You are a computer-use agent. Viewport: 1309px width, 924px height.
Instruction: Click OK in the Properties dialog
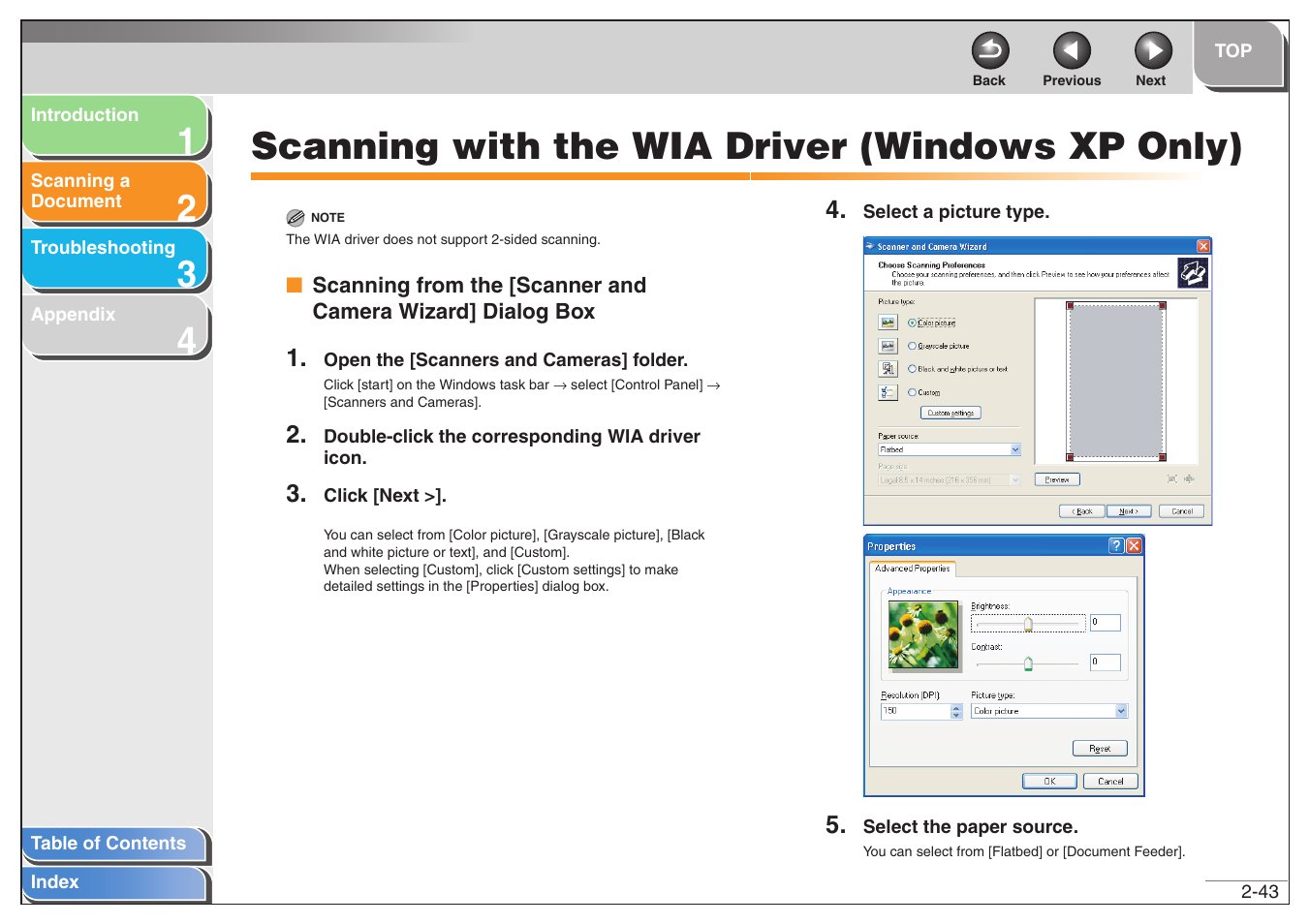[x=1049, y=781]
